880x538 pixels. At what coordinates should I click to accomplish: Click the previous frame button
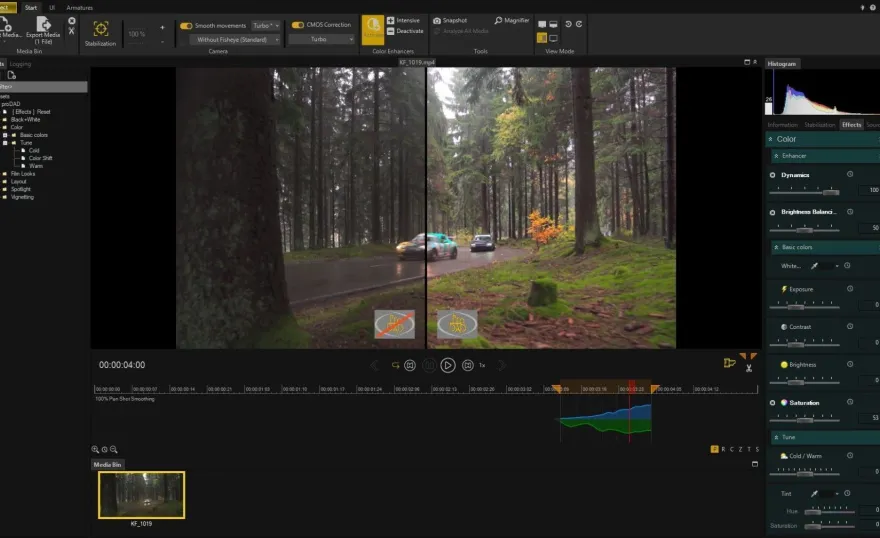click(410, 365)
